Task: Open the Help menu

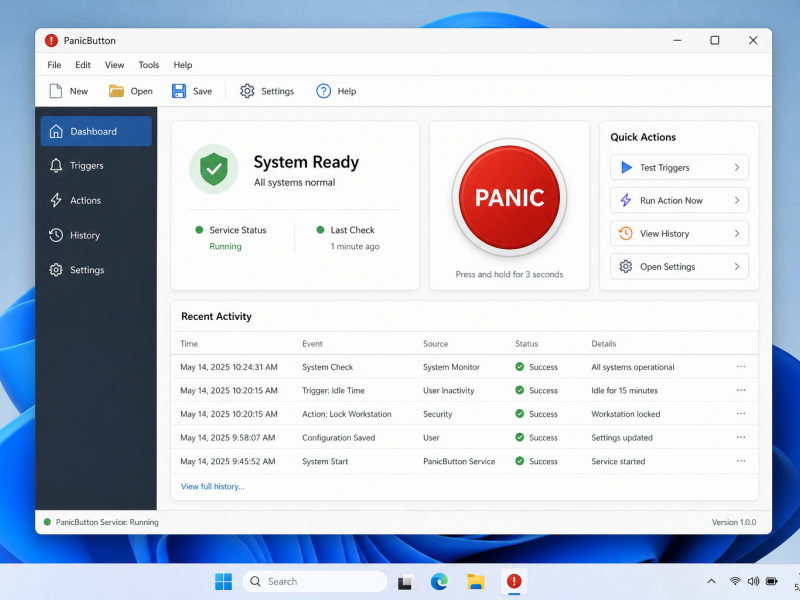Action: 183,65
